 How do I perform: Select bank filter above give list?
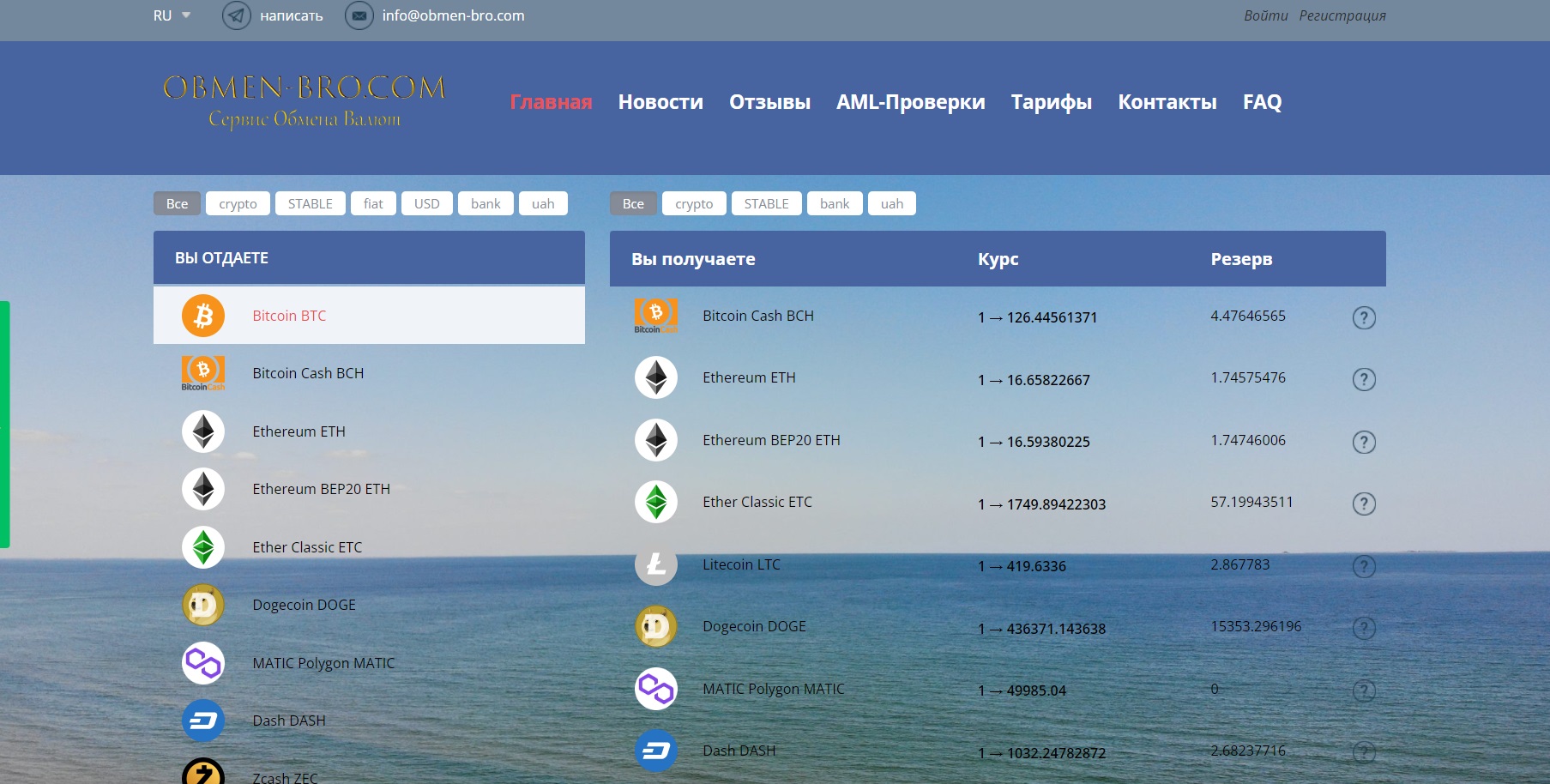coord(486,203)
